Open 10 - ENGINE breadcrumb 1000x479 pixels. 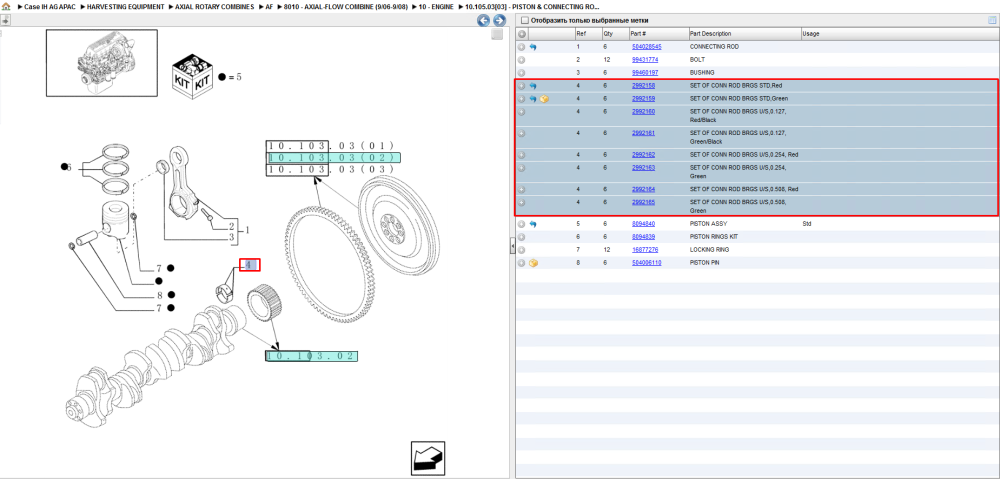pyautogui.click(x=436, y=6)
